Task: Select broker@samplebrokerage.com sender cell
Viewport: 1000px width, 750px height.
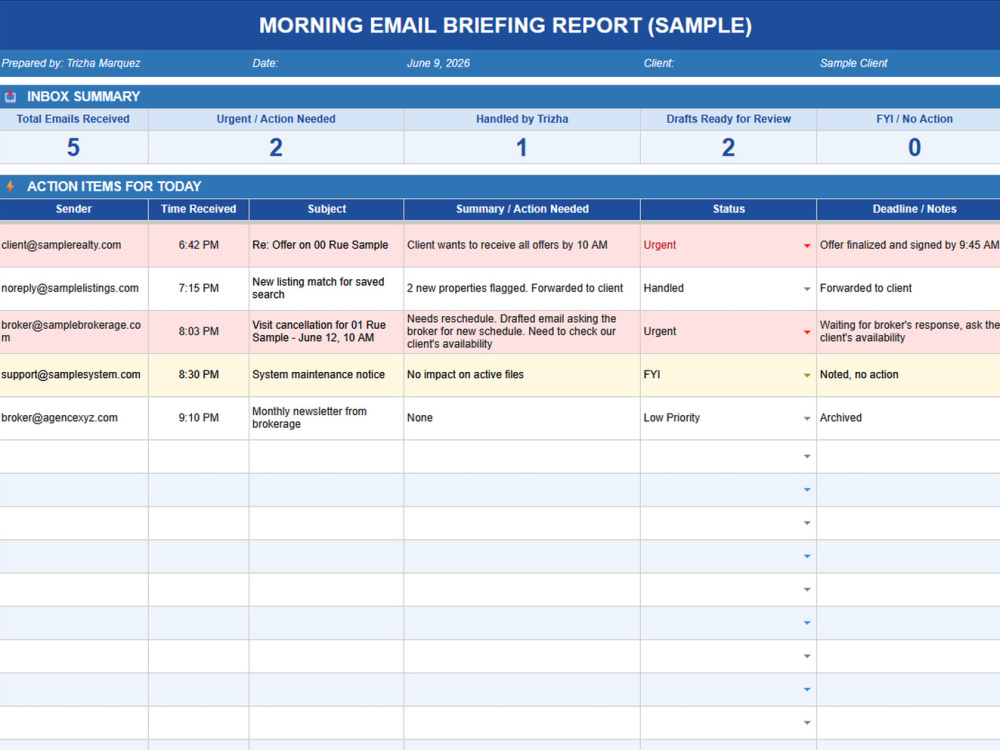Action: point(74,332)
